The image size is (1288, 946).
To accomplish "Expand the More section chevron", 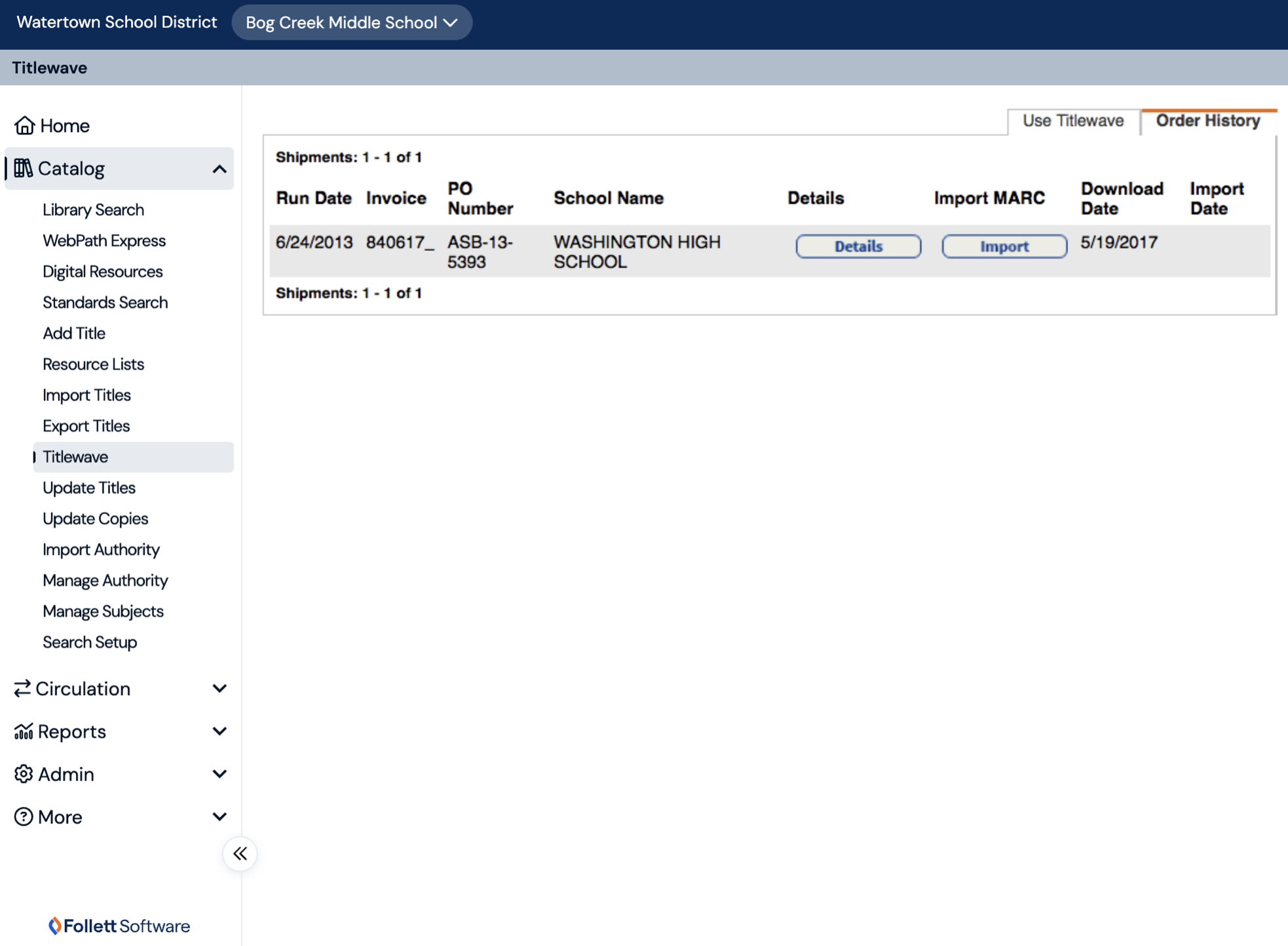I will pyautogui.click(x=219, y=817).
